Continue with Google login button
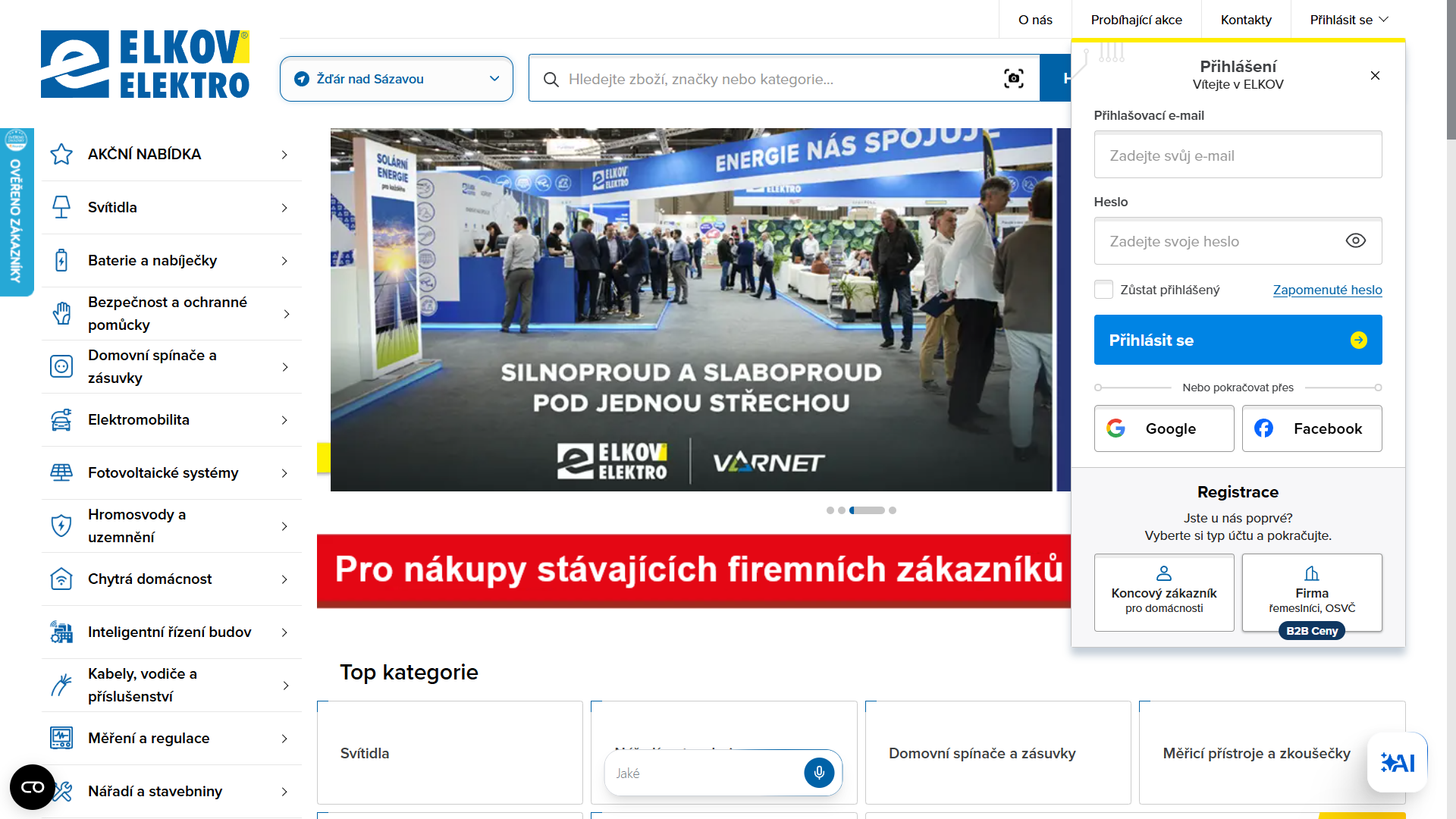Viewport: 1456px width, 819px height. (x=1164, y=428)
